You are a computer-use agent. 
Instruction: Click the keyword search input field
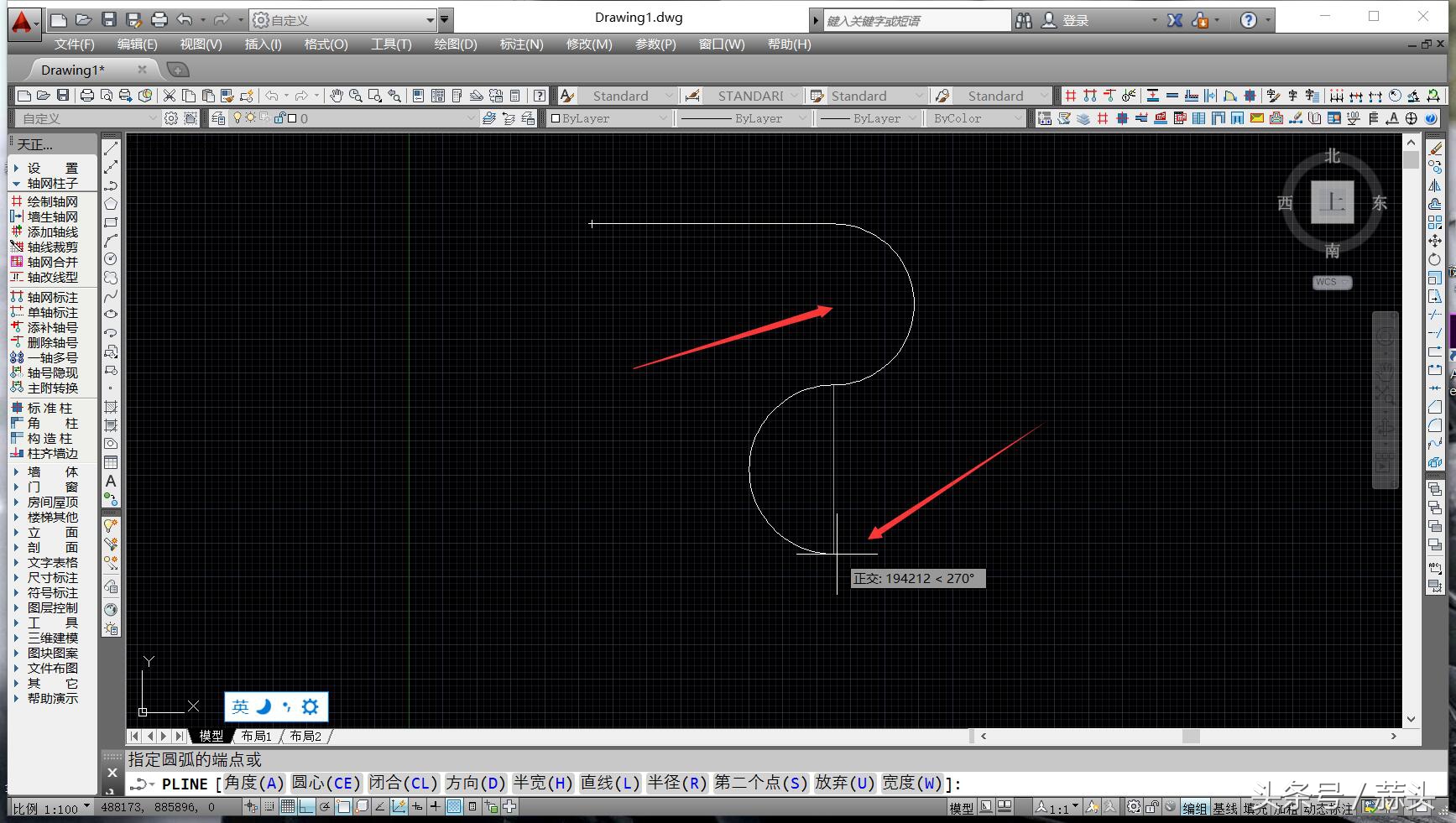click(x=917, y=21)
